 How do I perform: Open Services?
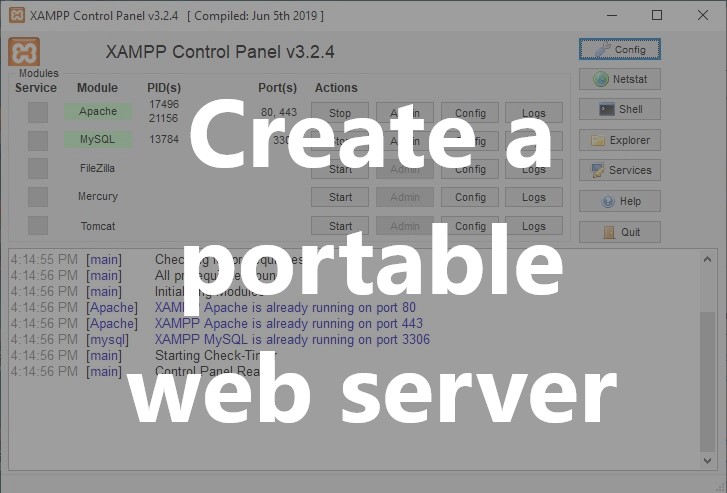pyautogui.click(x=619, y=170)
